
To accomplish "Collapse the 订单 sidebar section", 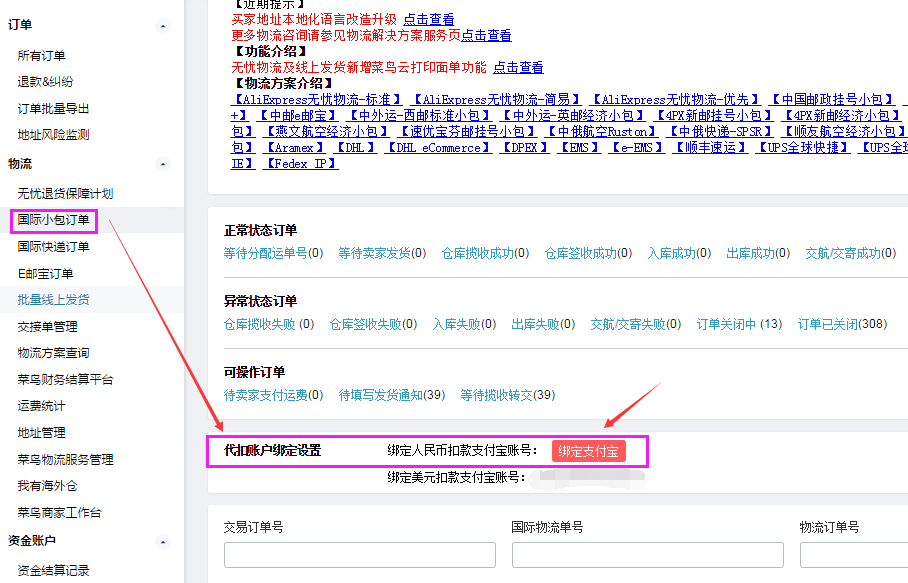I will tap(163, 26).
